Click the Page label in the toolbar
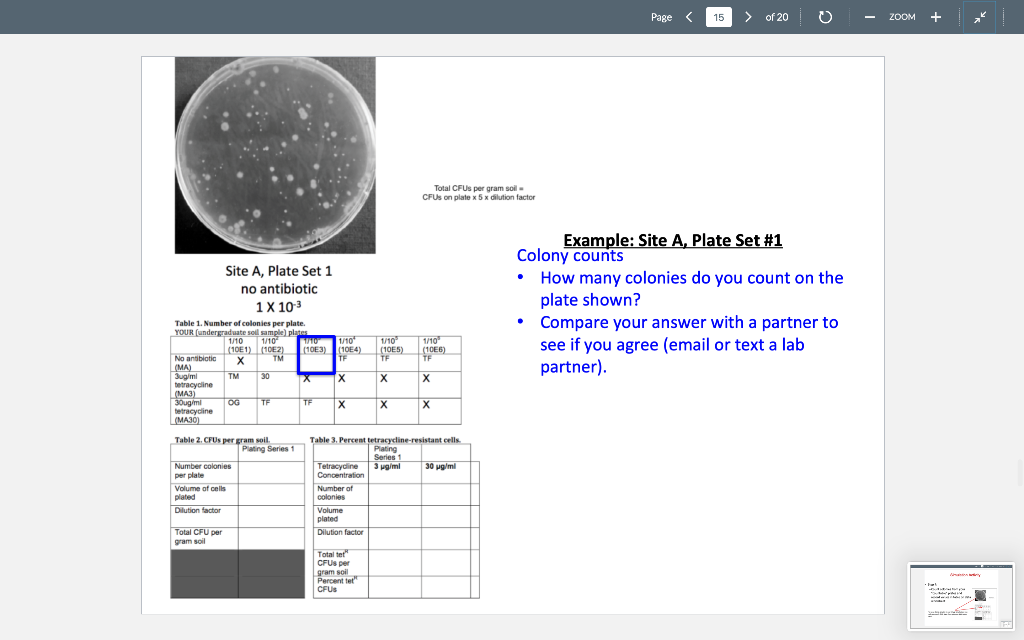This screenshot has width=1024, height=640. click(662, 16)
